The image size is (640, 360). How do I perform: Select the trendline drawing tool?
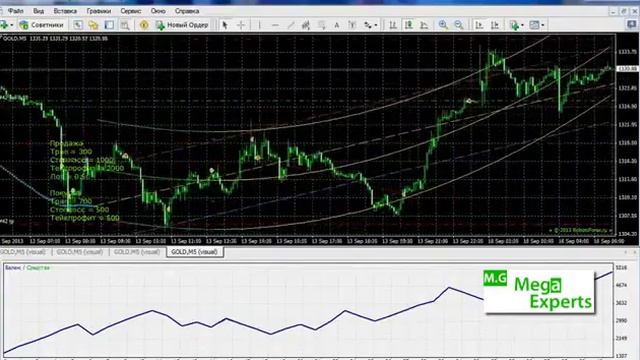[291, 25]
